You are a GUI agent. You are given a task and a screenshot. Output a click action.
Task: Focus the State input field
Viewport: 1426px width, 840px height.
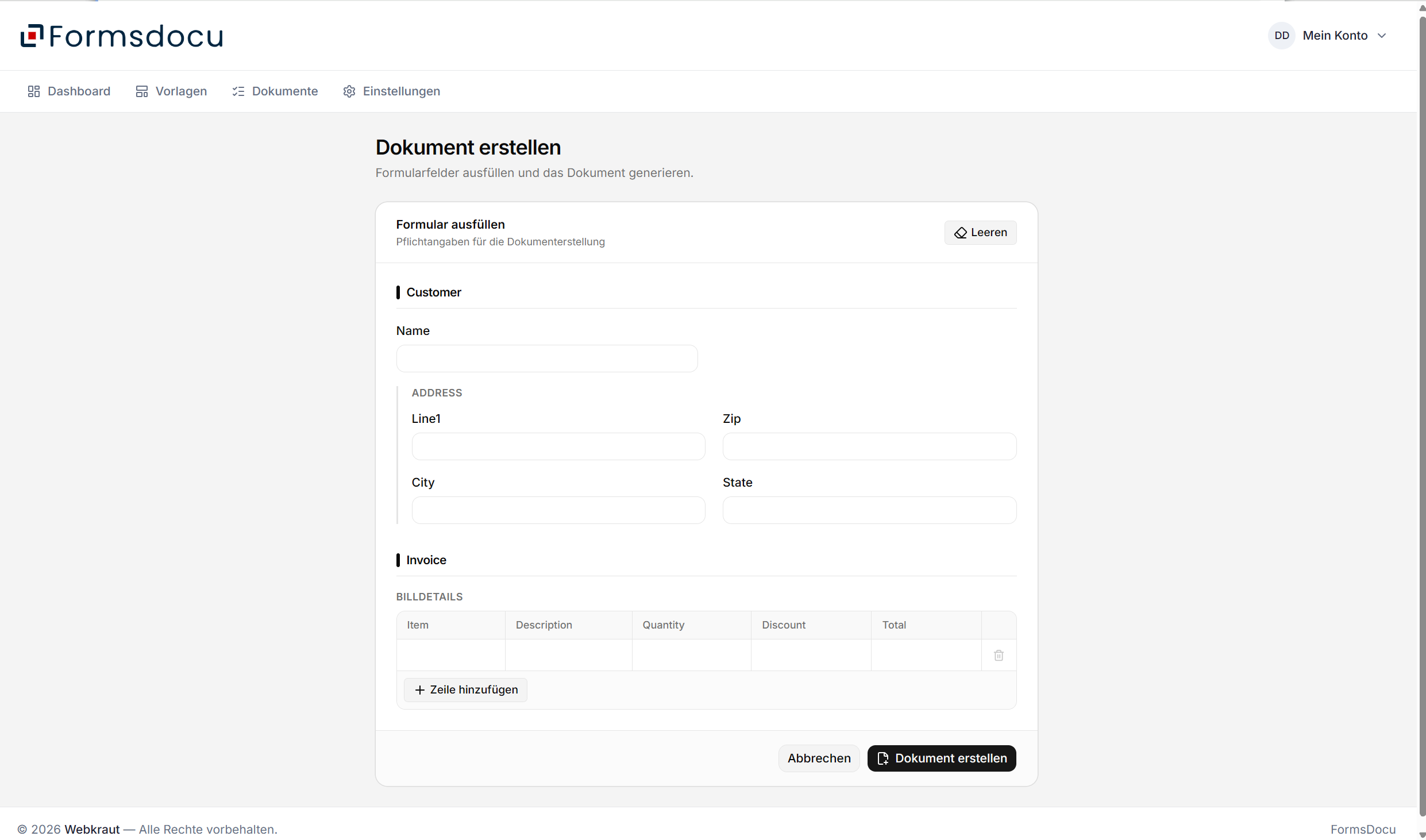pos(869,510)
